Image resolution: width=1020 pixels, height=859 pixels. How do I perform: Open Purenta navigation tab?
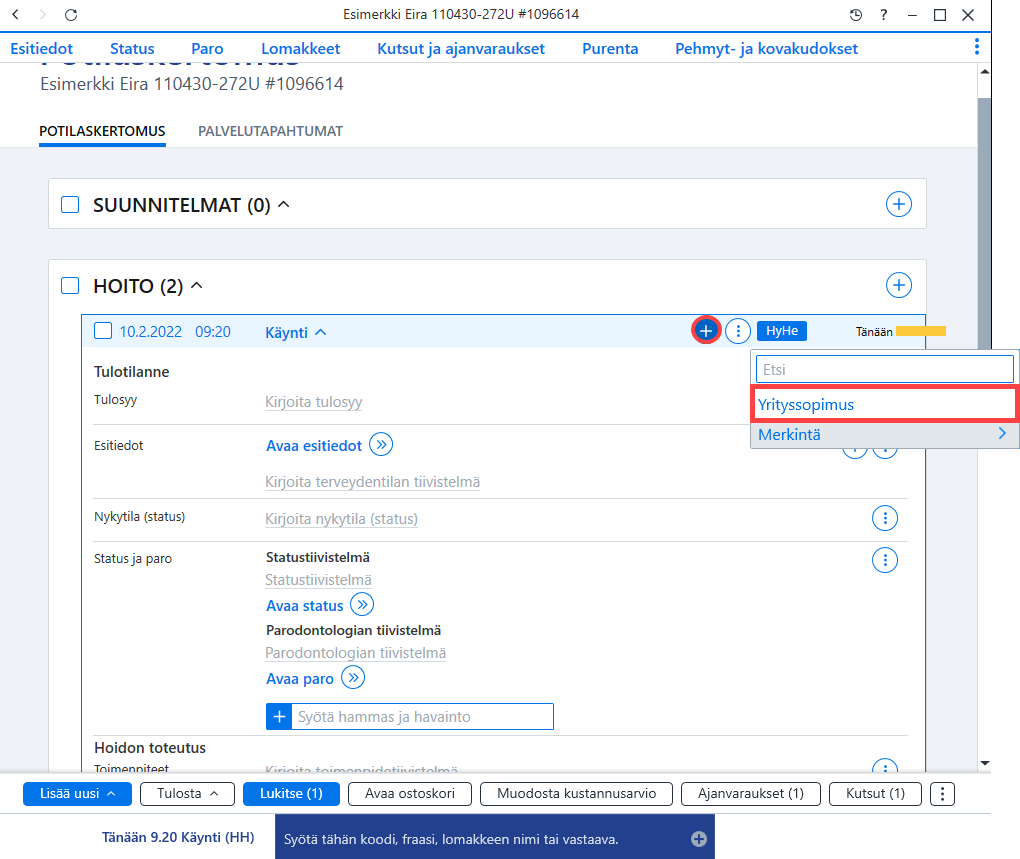(610, 49)
